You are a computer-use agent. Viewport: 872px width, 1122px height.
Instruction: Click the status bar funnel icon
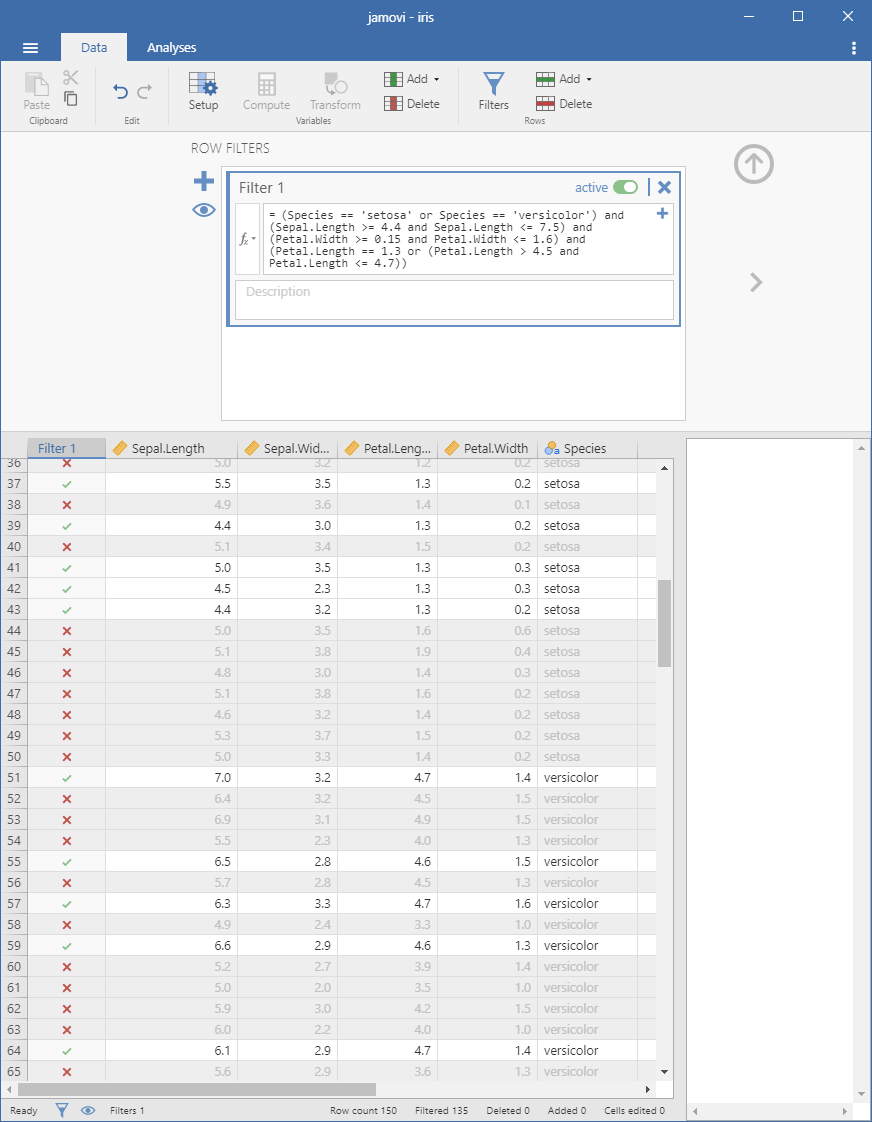coord(62,1110)
